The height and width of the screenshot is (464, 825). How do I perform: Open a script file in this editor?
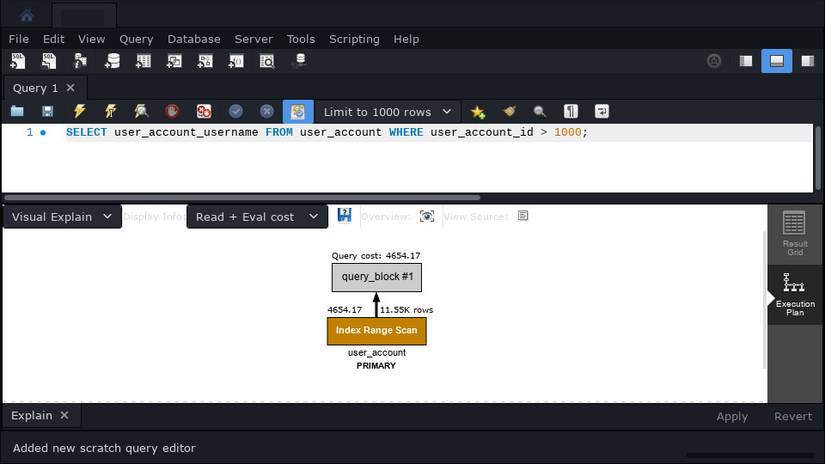point(17,112)
